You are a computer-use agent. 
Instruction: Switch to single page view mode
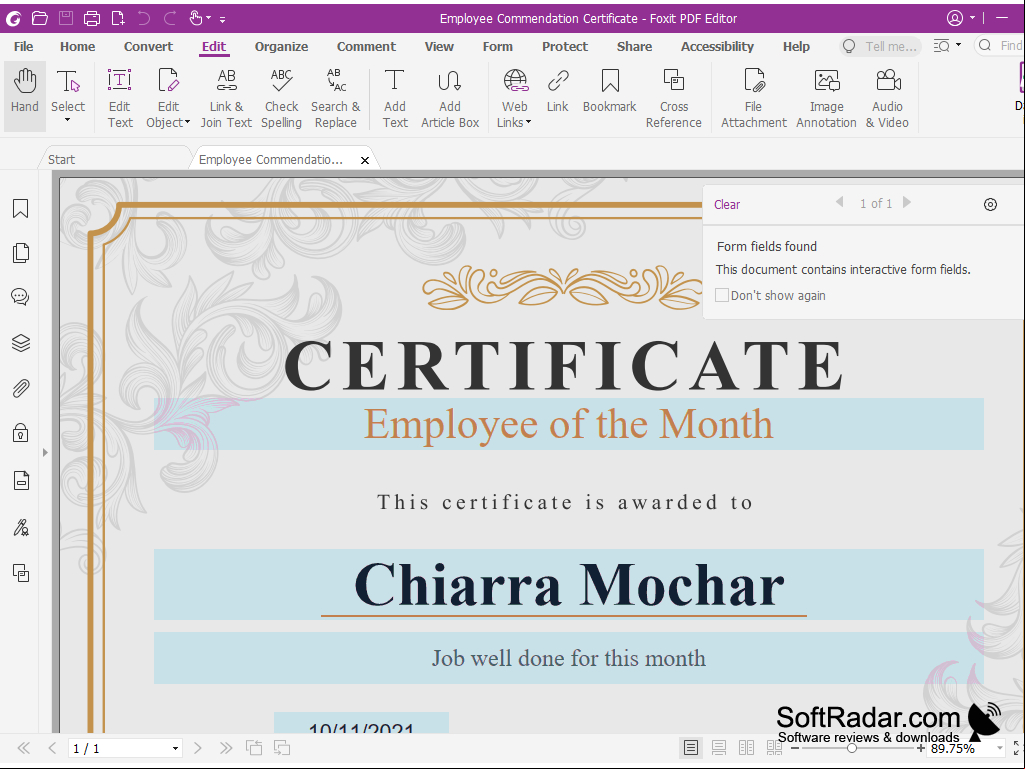click(691, 747)
